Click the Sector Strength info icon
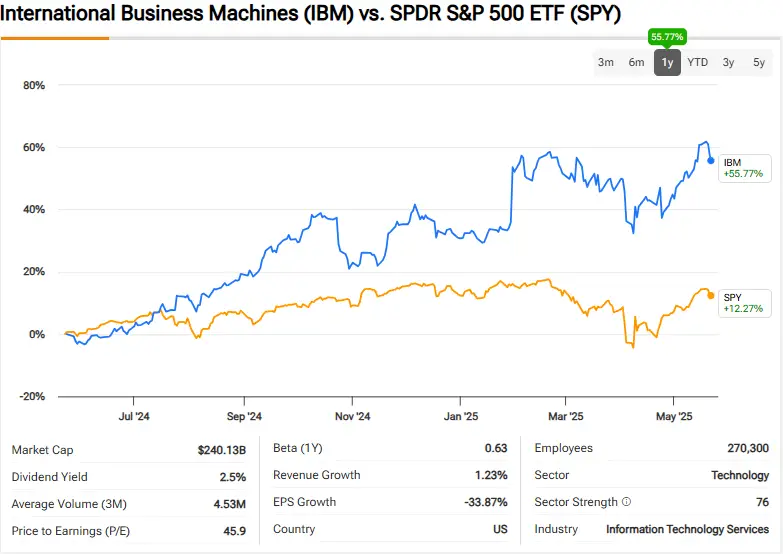The height and width of the screenshot is (554, 783). point(626,502)
